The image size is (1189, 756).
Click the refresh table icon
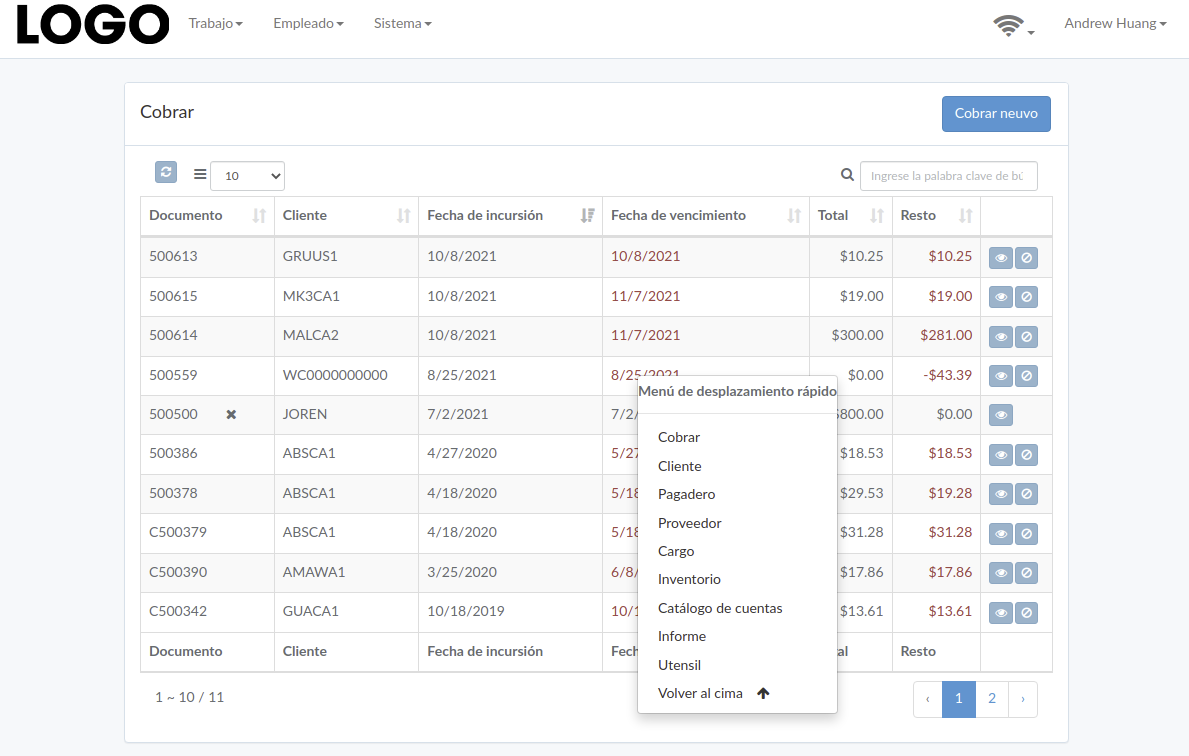tap(166, 172)
